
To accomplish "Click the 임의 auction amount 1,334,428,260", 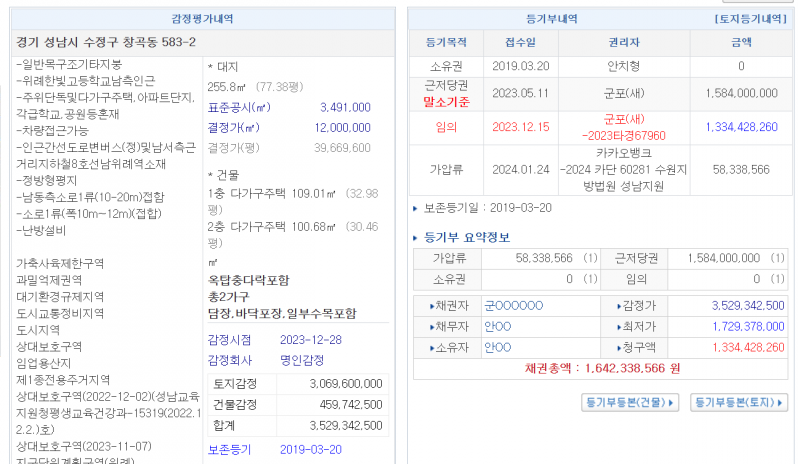I will 741,127.
